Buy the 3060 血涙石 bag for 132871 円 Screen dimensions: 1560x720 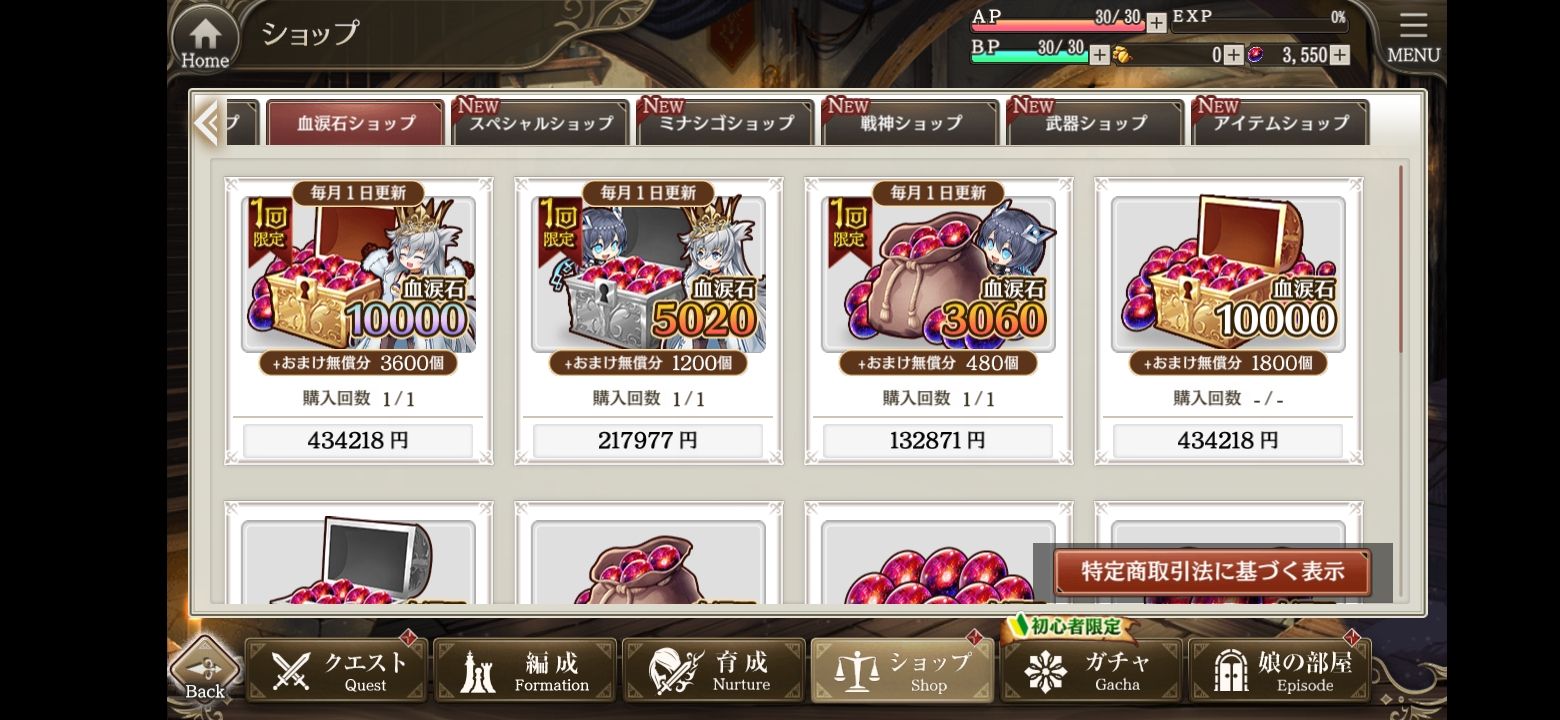pyautogui.click(x=938, y=440)
